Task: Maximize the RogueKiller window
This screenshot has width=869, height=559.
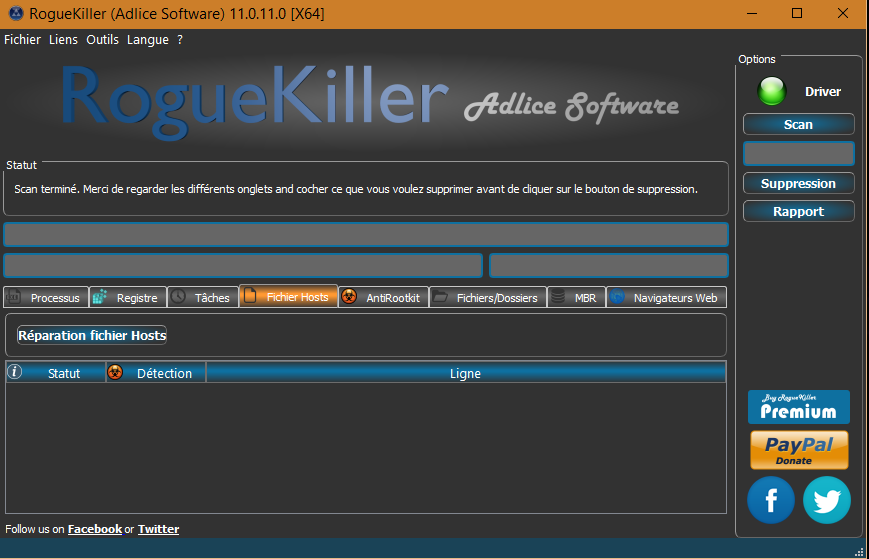Action: (797, 13)
